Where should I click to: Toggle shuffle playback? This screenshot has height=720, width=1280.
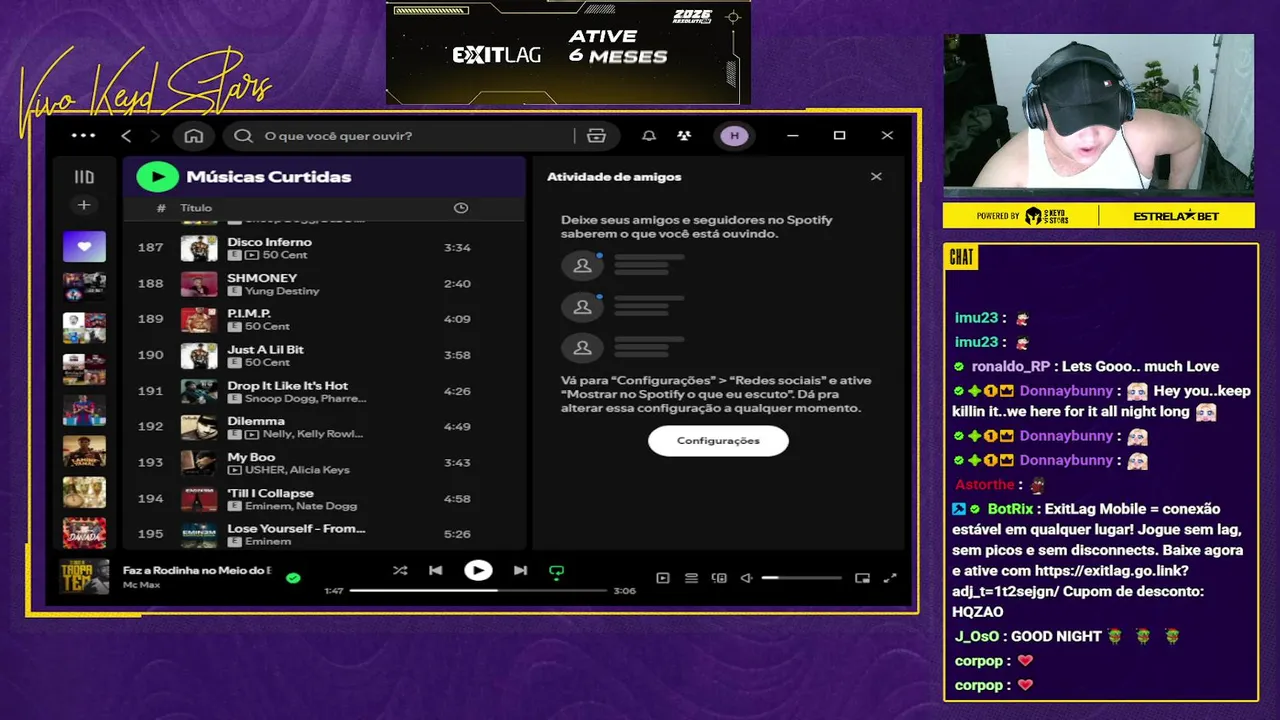[400, 571]
